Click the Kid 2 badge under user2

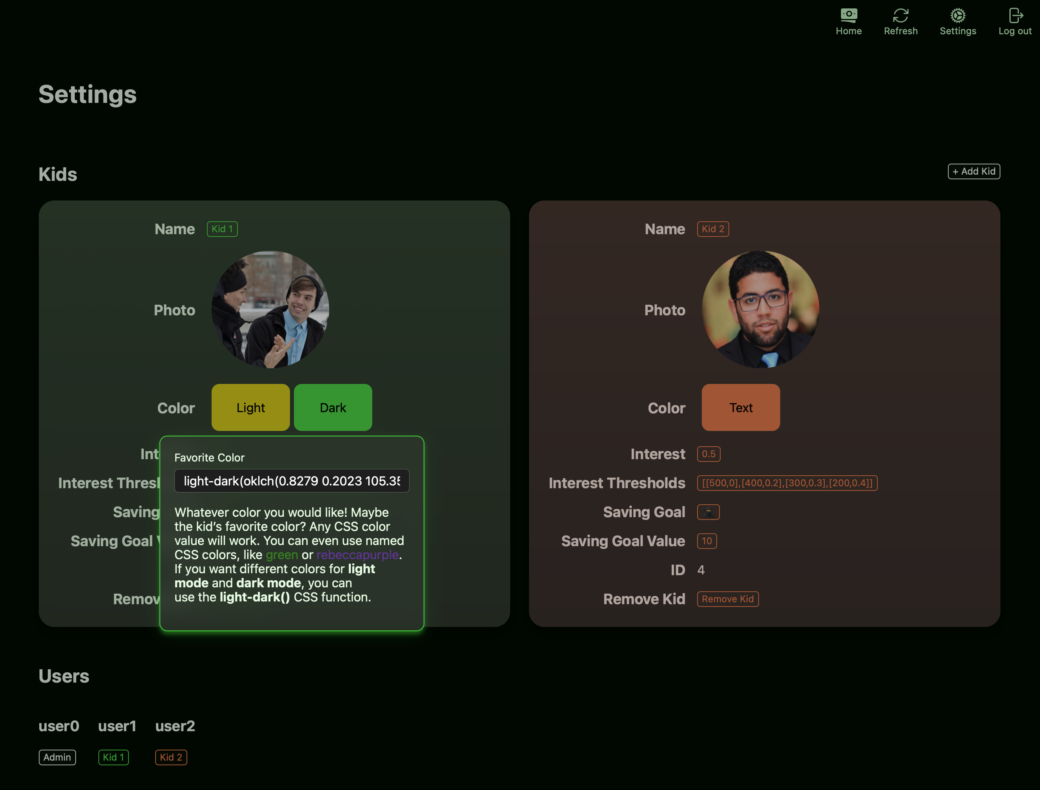[171, 757]
